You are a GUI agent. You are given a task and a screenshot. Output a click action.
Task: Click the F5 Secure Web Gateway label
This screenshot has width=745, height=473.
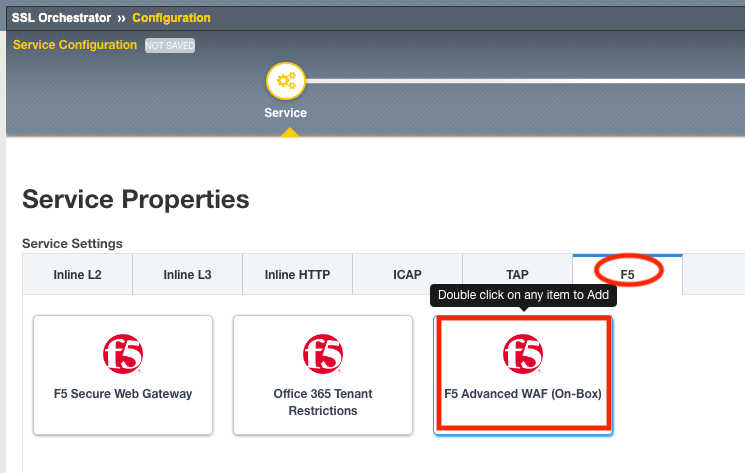pyautogui.click(x=123, y=394)
